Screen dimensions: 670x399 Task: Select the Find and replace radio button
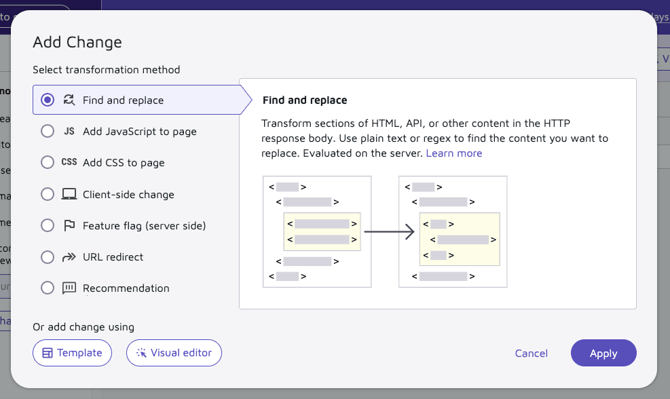click(x=47, y=100)
